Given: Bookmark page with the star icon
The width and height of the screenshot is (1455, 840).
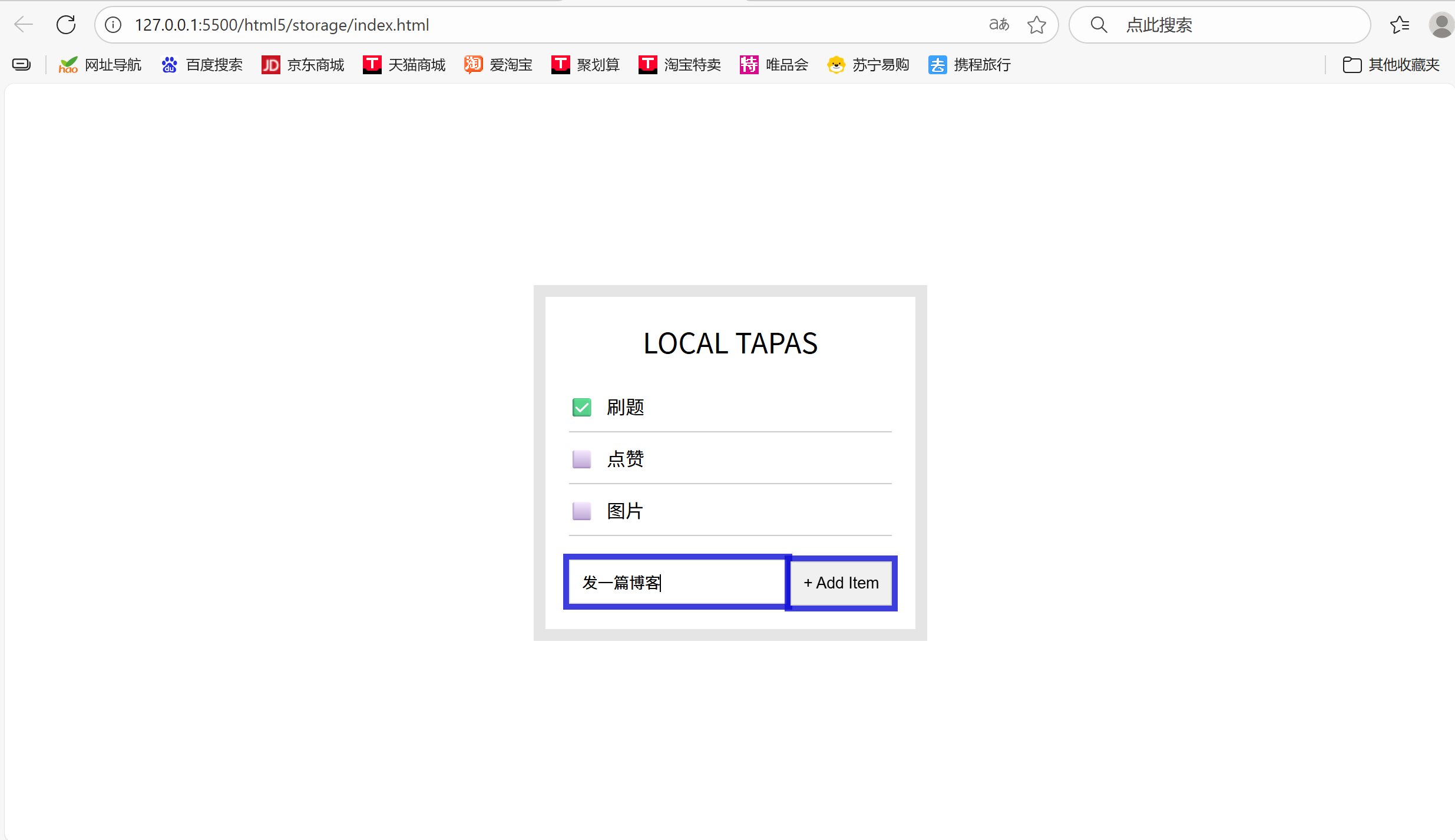Looking at the screenshot, I should click(x=1037, y=25).
